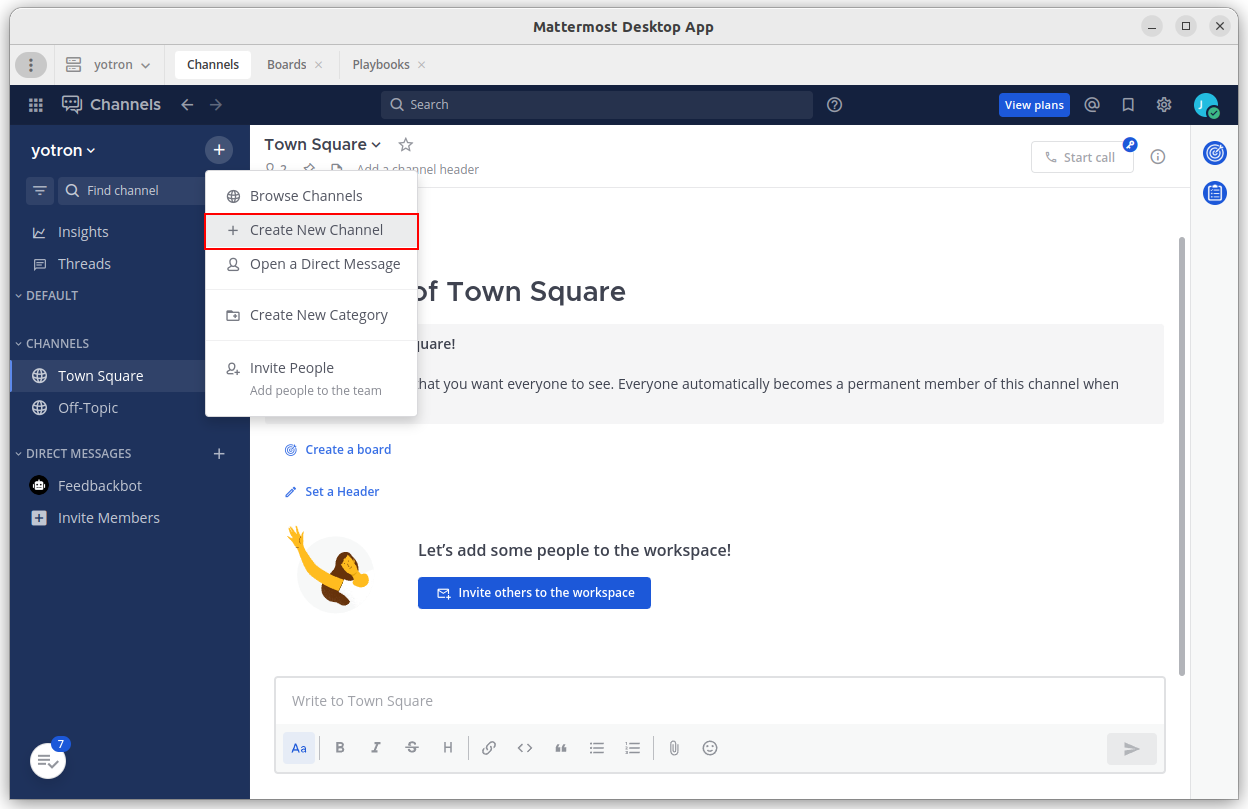The image size is (1248, 809).
Task: Click Invite others to the workspace
Action: point(534,593)
